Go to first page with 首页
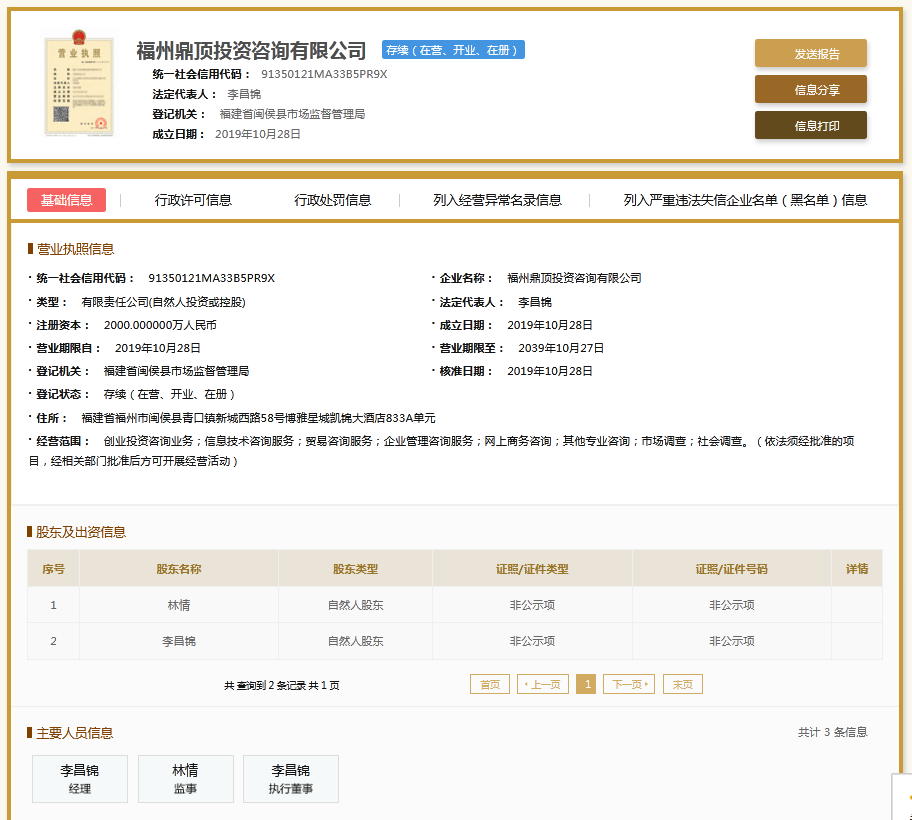912x820 pixels. coord(490,685)
